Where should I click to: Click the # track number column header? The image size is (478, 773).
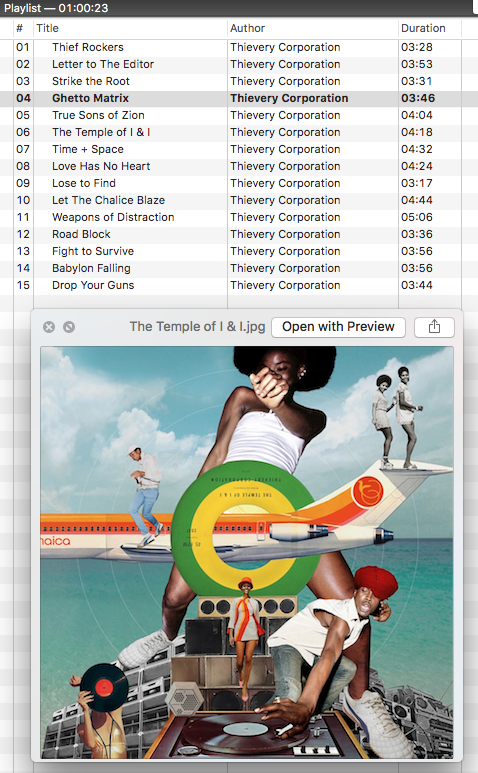click(23, 28)
